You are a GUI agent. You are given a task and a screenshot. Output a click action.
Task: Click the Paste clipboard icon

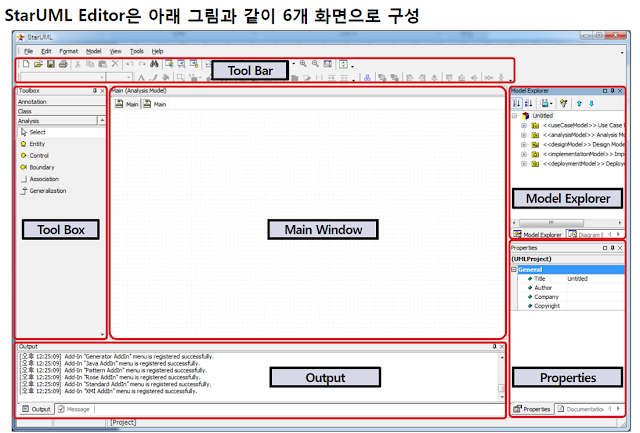pos(102,64)
